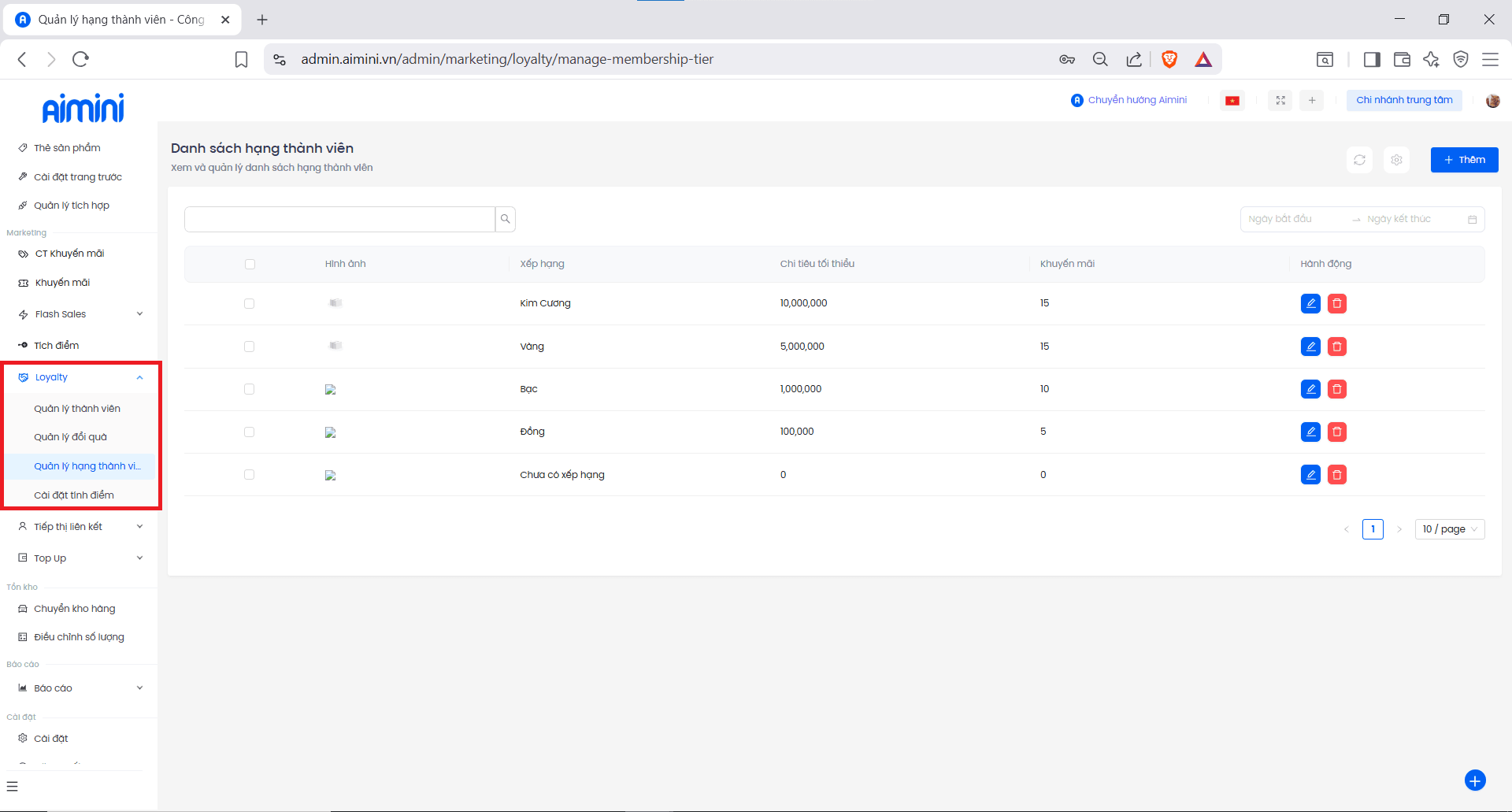Click the edit icon for Kim Cương row
Image resolution: width=1512 pixels, height=812 pixels.
(x=1310, y=303)
